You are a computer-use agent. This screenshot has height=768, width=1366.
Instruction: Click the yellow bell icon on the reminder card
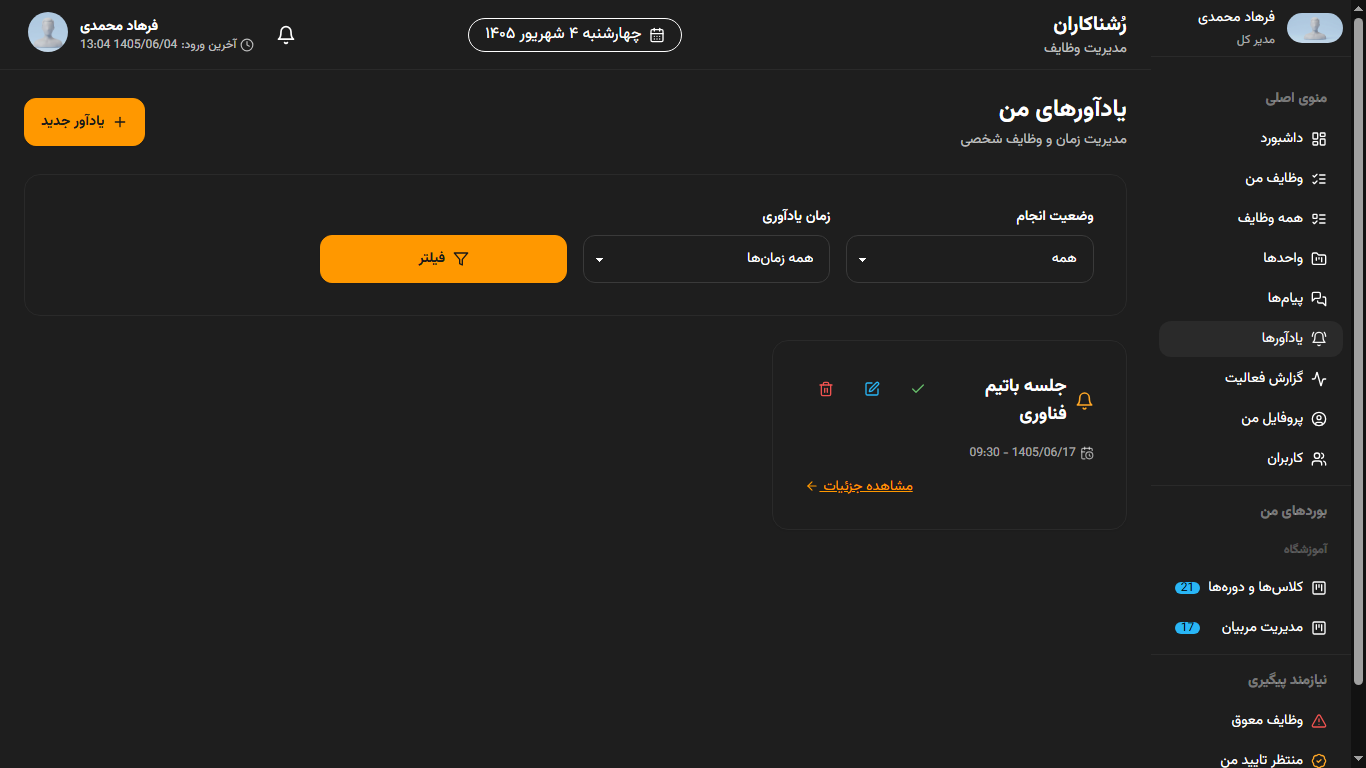coord(1084,400)
